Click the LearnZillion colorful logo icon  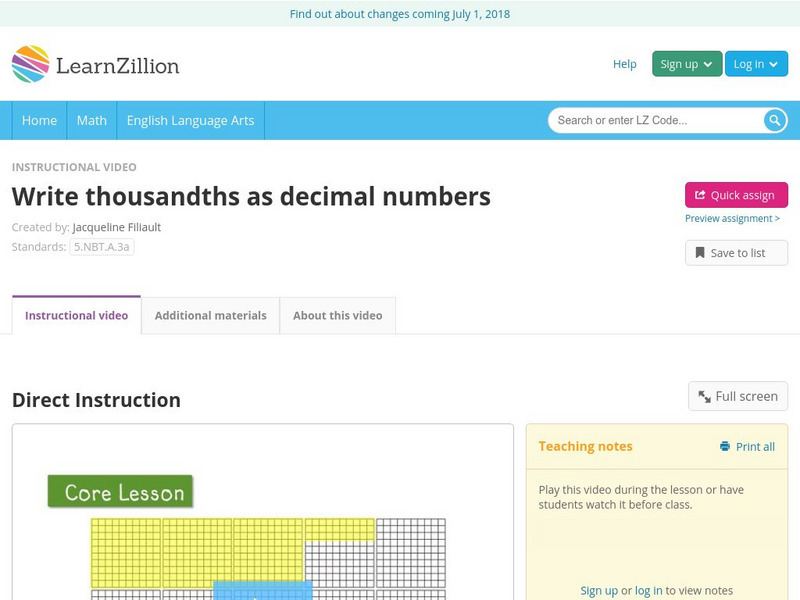point(30,64)
